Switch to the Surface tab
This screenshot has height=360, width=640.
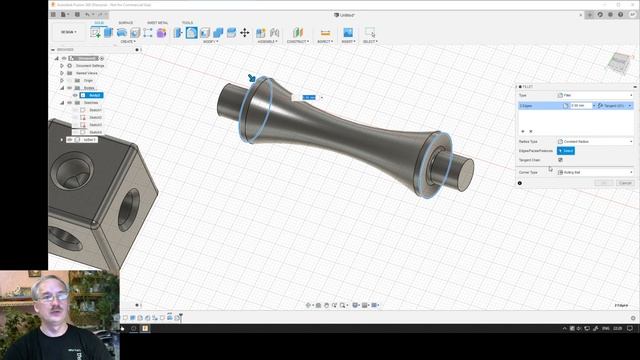(x=126, y=23)
